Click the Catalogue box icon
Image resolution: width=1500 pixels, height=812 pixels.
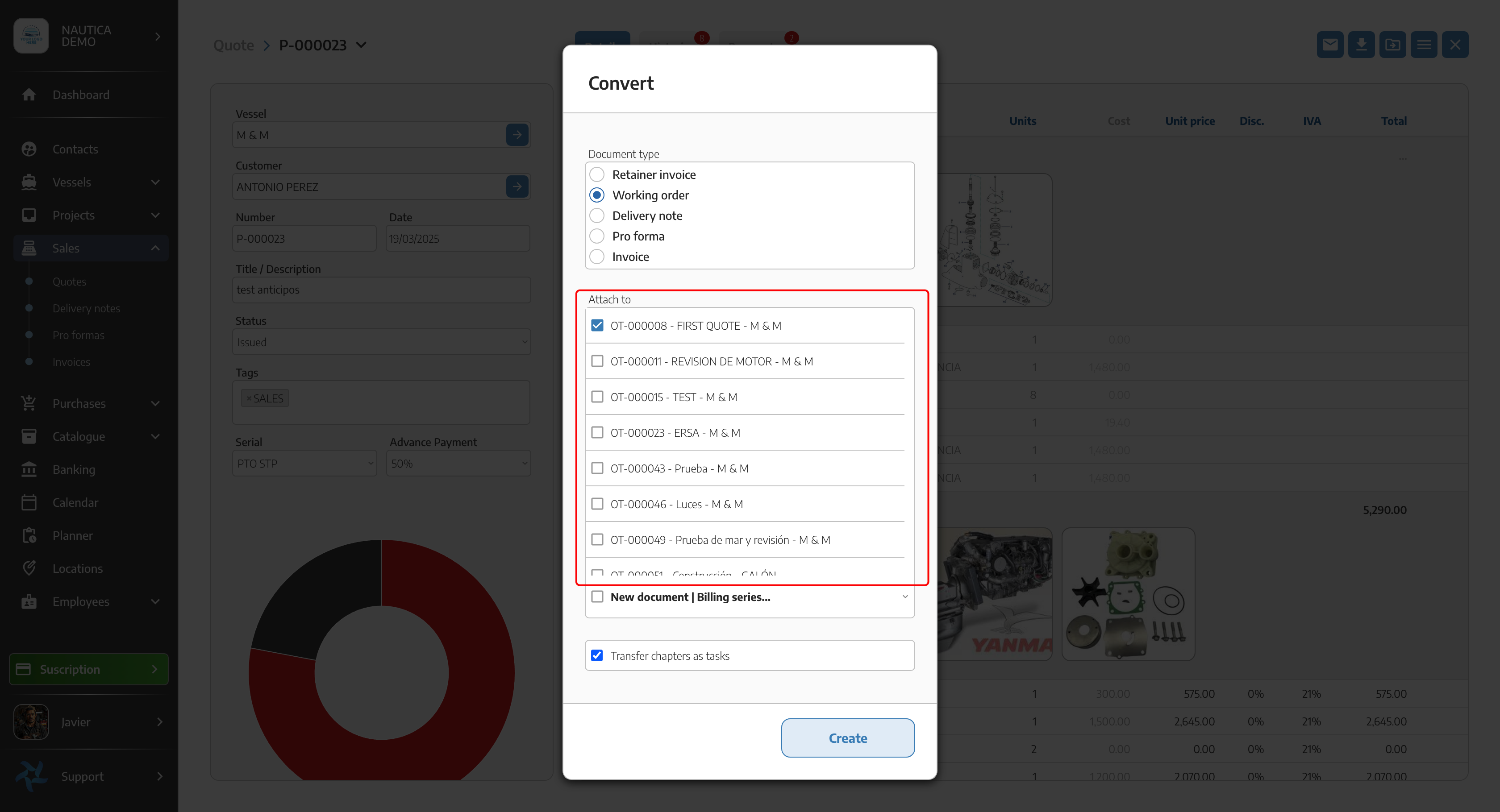coord(29,436)
